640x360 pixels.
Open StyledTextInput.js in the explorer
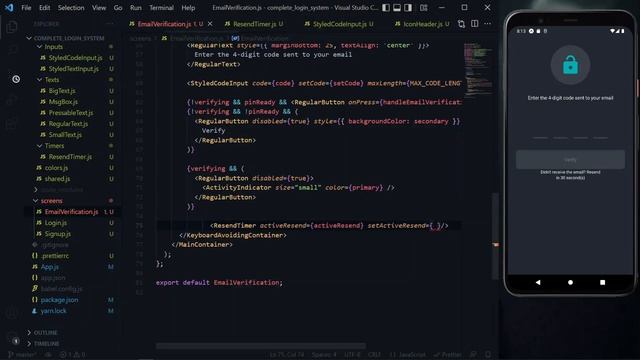pyautogui.click(x=74, y=69)
